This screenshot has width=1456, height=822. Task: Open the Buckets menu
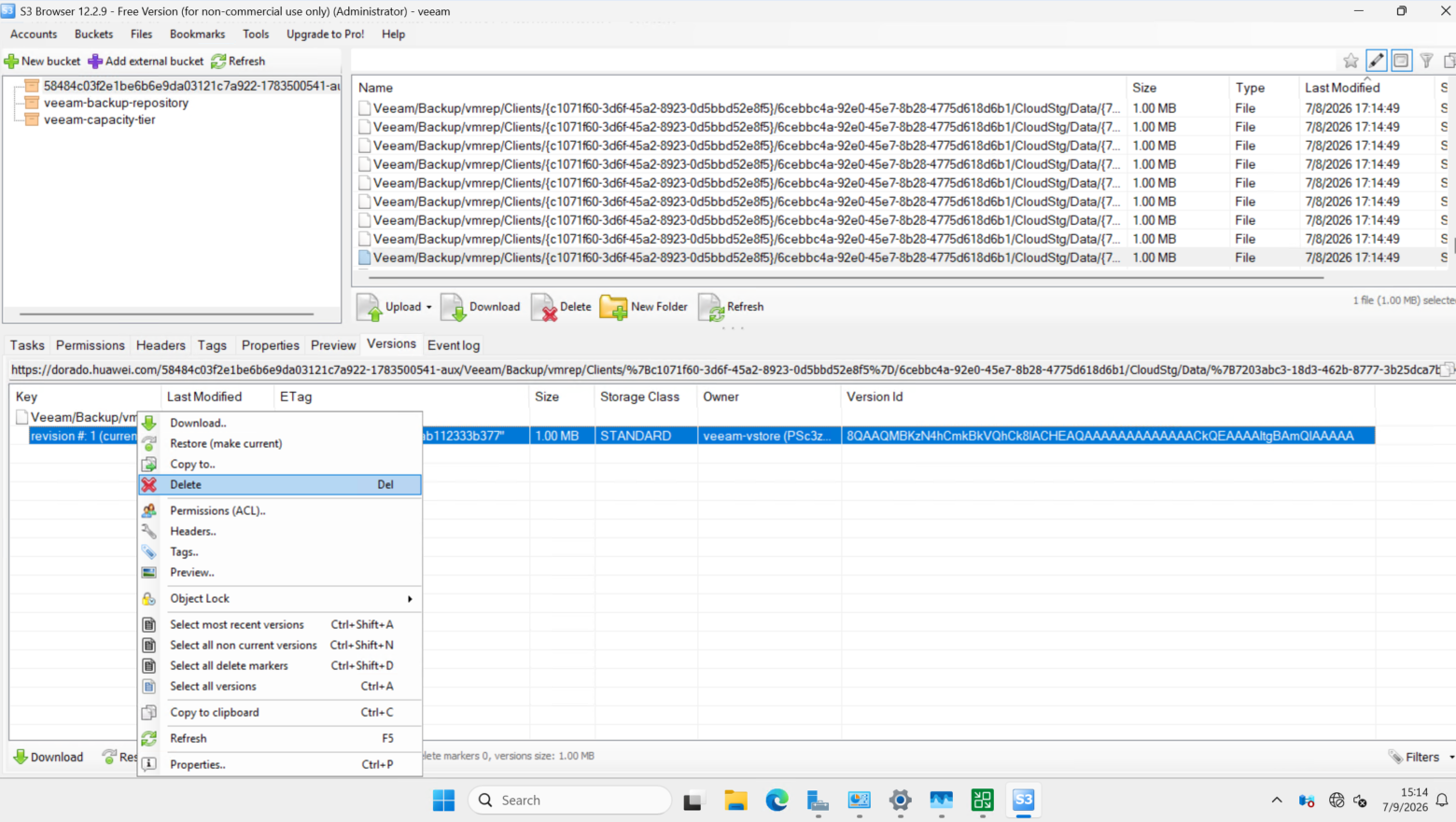click(x=93, y=35)
